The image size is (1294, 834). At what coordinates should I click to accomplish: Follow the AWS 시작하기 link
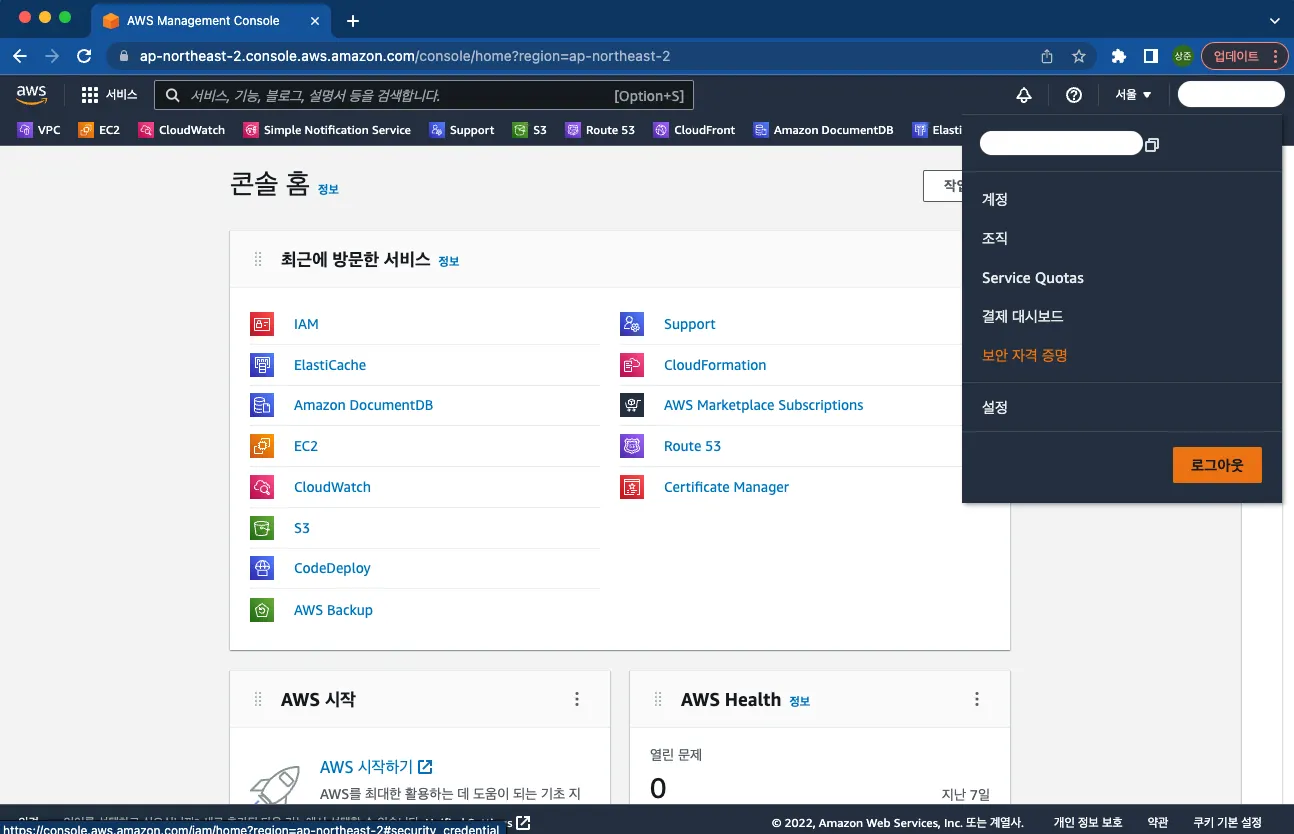376,767
